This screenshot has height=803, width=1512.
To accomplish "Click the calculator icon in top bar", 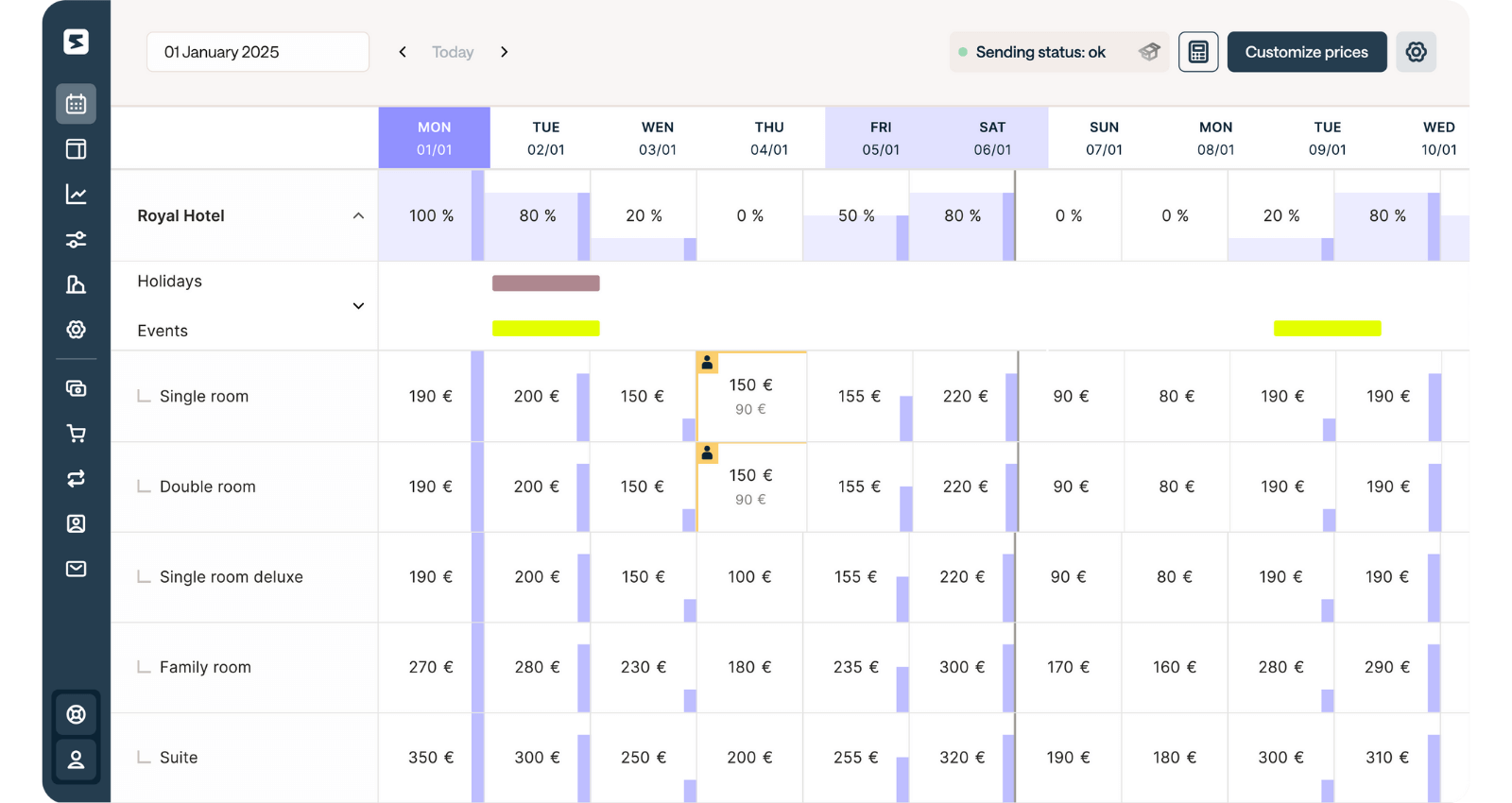I will [1197, 52].
